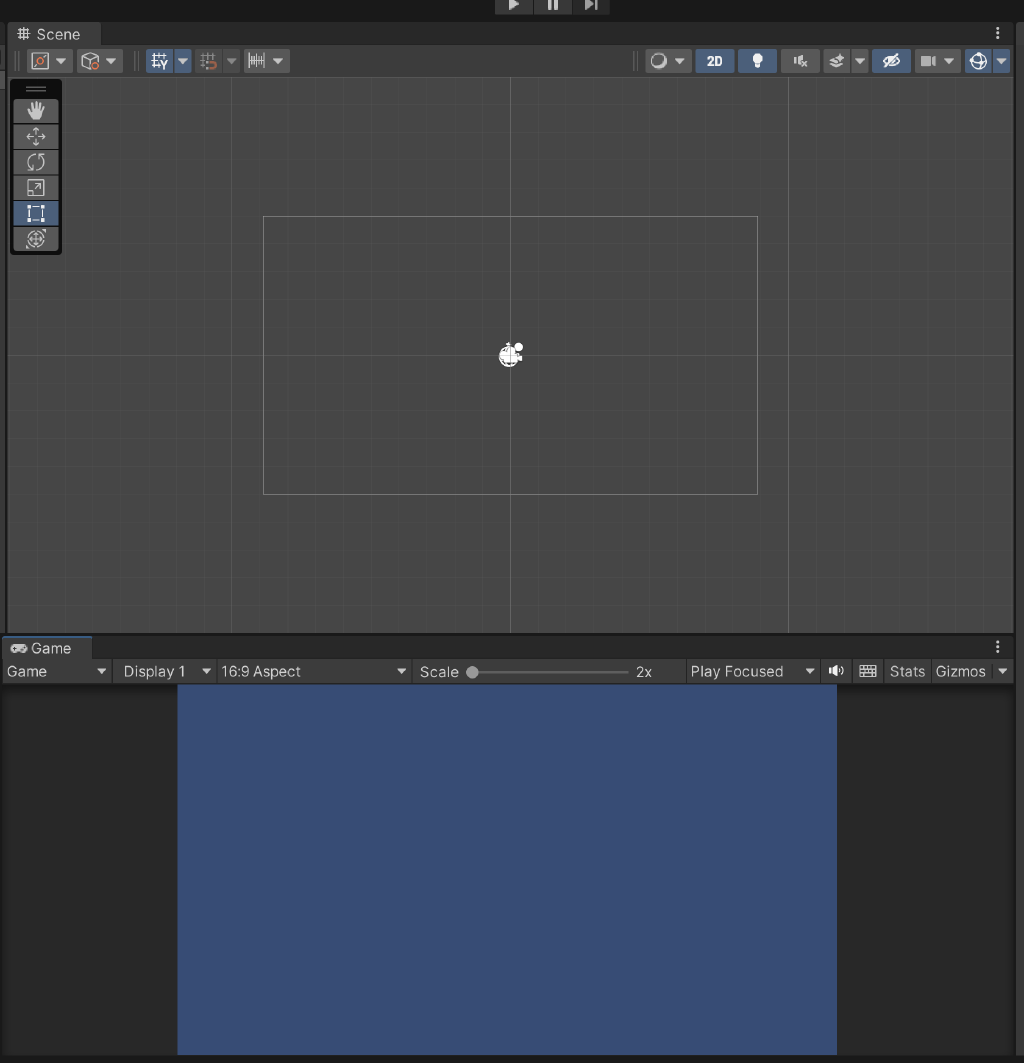The width and height of the screenshot is (1024, 1063).
Task: Click the tools overlay handle at its top
Action: 36,89
